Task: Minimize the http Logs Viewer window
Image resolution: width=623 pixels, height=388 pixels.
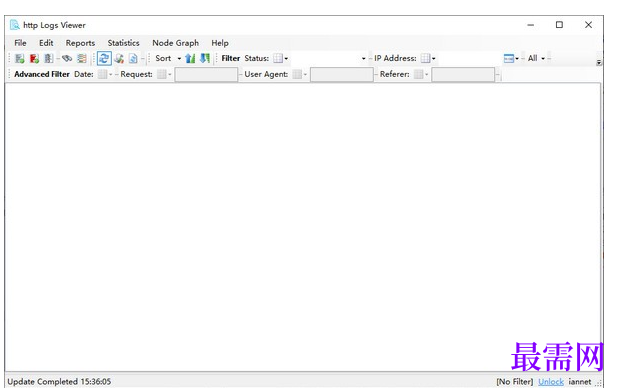Action: point(530,25)
